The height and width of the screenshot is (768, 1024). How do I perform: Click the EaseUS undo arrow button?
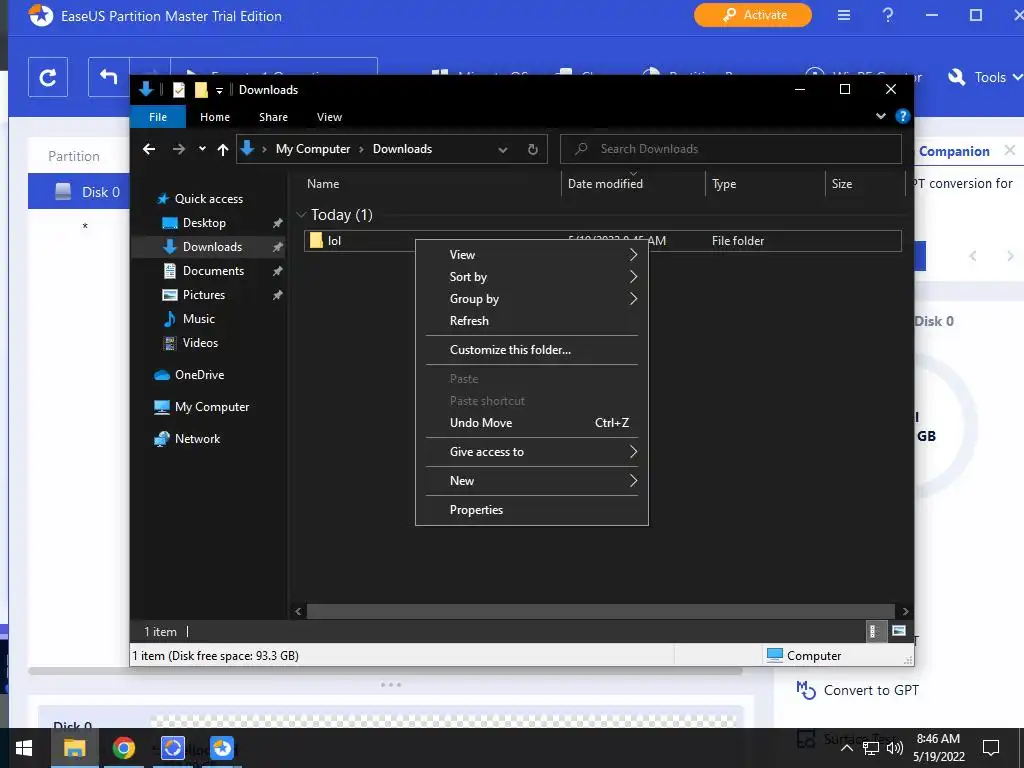coord(108,78)
